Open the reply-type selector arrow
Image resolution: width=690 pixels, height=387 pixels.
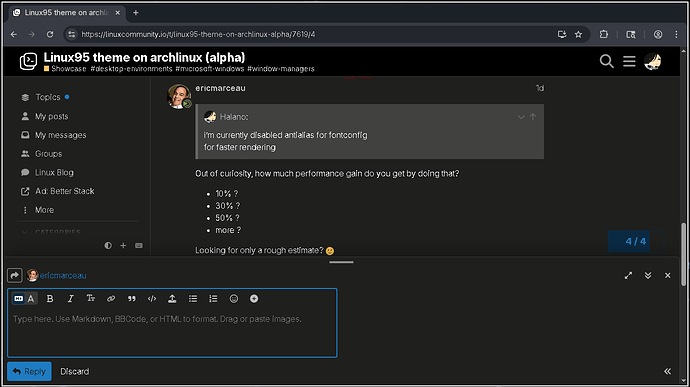tap(15, 276)
